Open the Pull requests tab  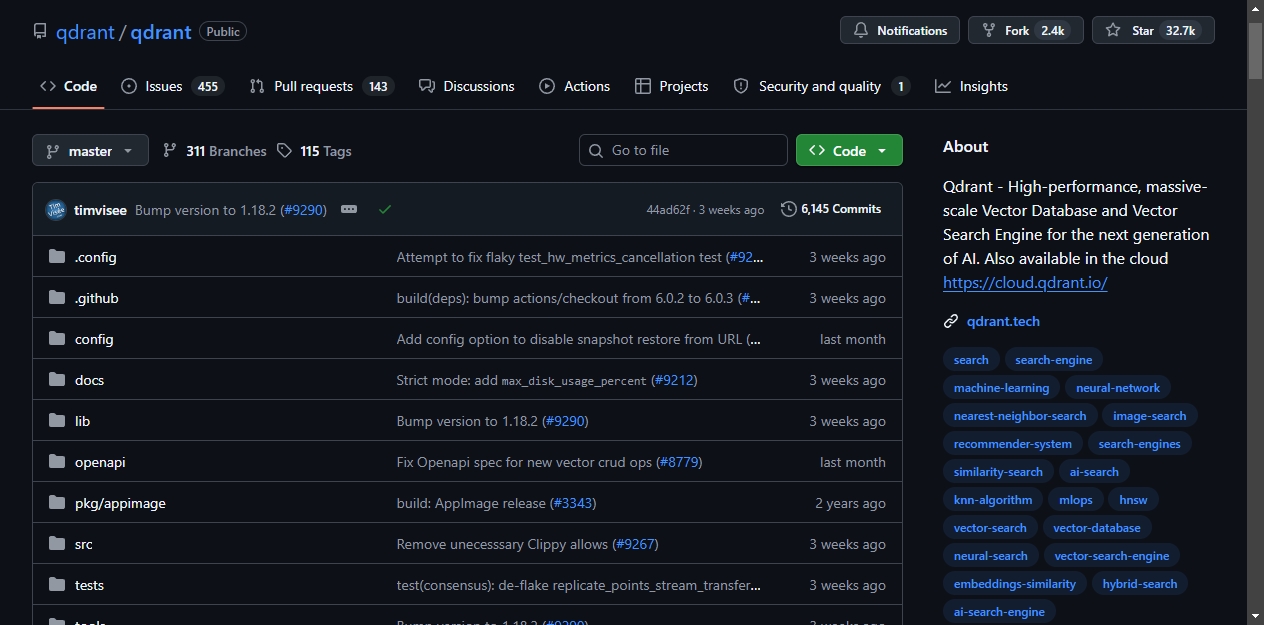point(320,86)
